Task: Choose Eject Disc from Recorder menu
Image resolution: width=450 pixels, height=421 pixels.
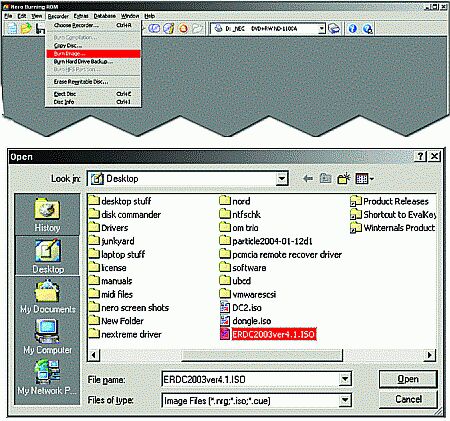Action: pos(93,94)
